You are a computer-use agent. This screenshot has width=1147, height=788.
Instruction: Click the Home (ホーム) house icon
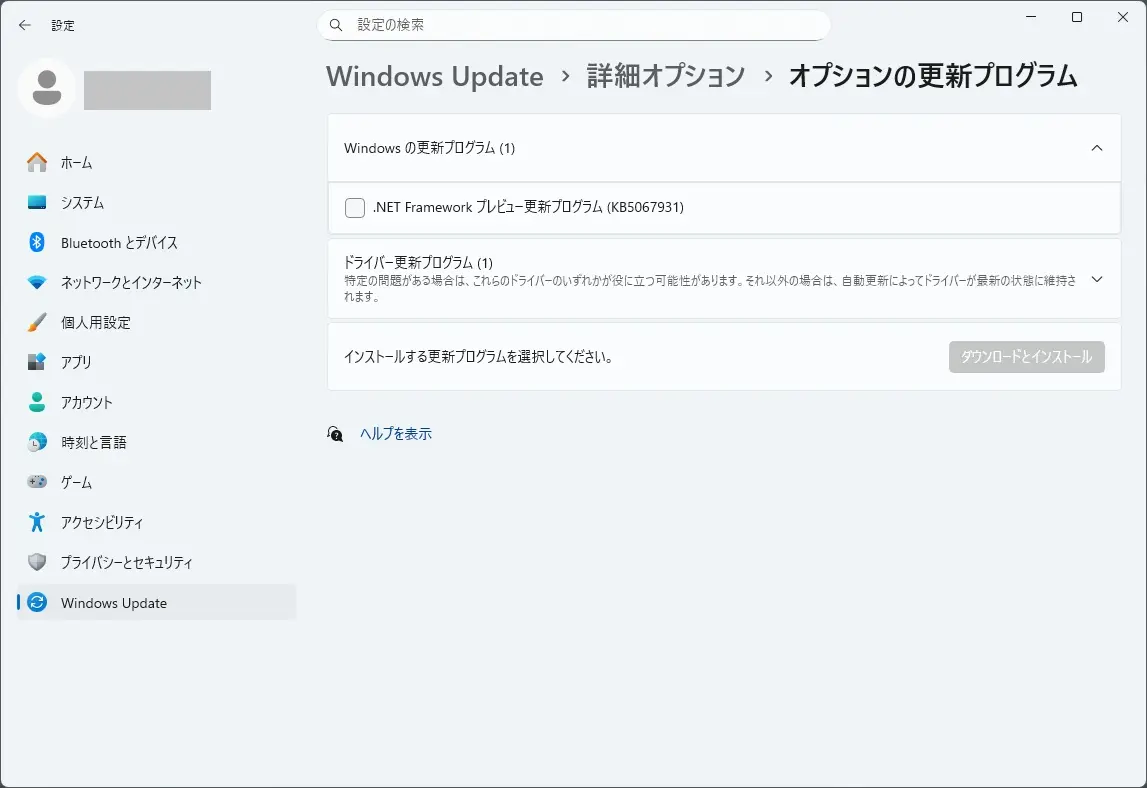coord(37,162)
